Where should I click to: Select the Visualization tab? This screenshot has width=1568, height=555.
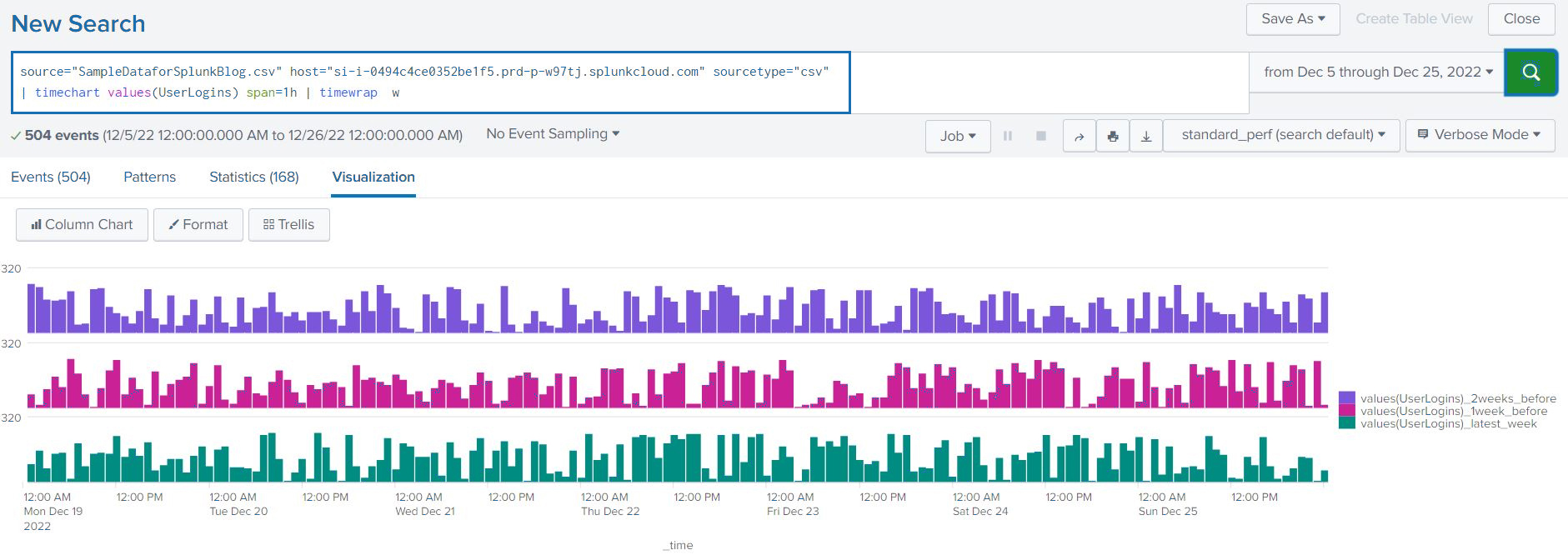pos(373,177)
